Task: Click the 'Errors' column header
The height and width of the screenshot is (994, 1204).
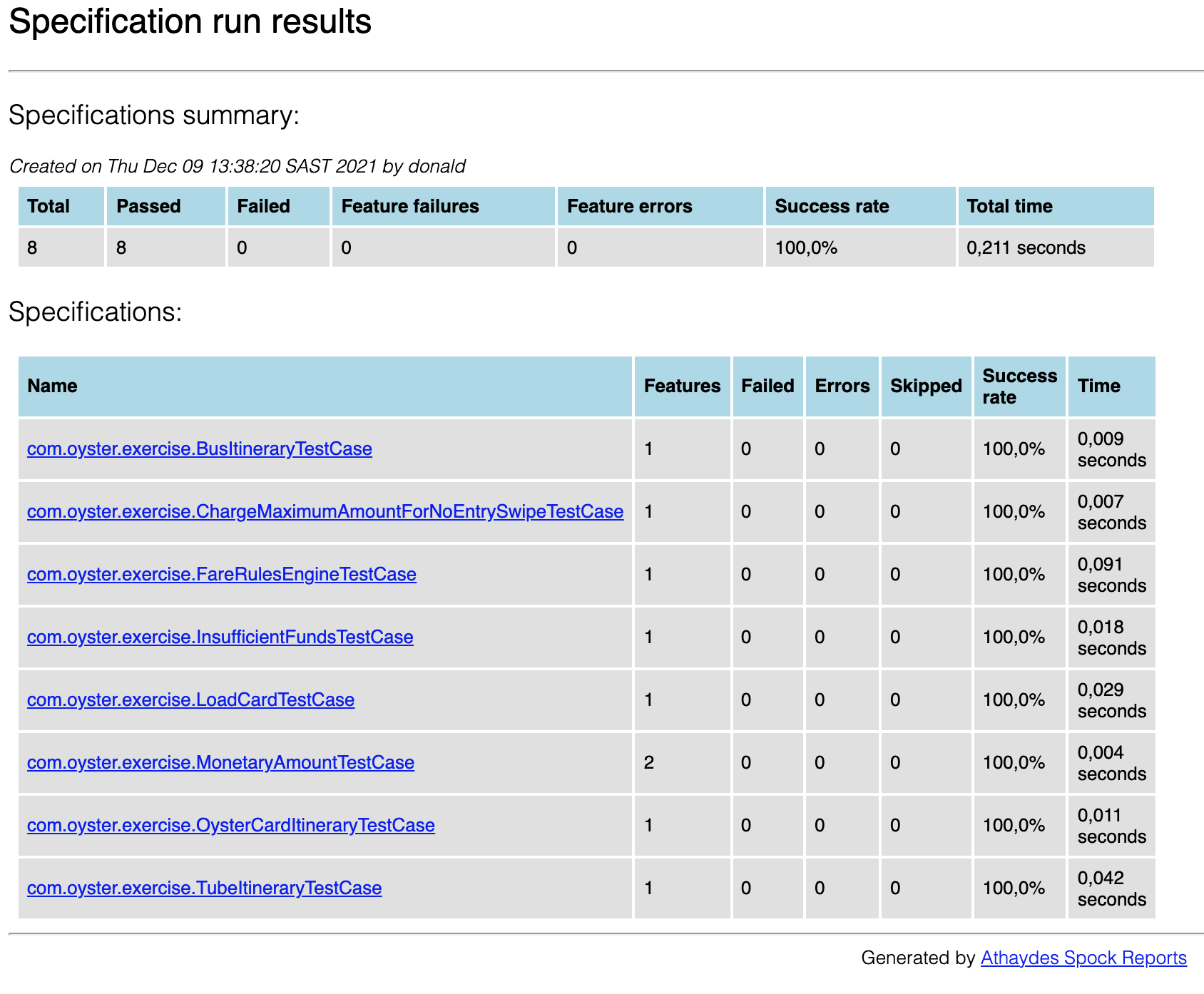Action: [x=842, y=386]
